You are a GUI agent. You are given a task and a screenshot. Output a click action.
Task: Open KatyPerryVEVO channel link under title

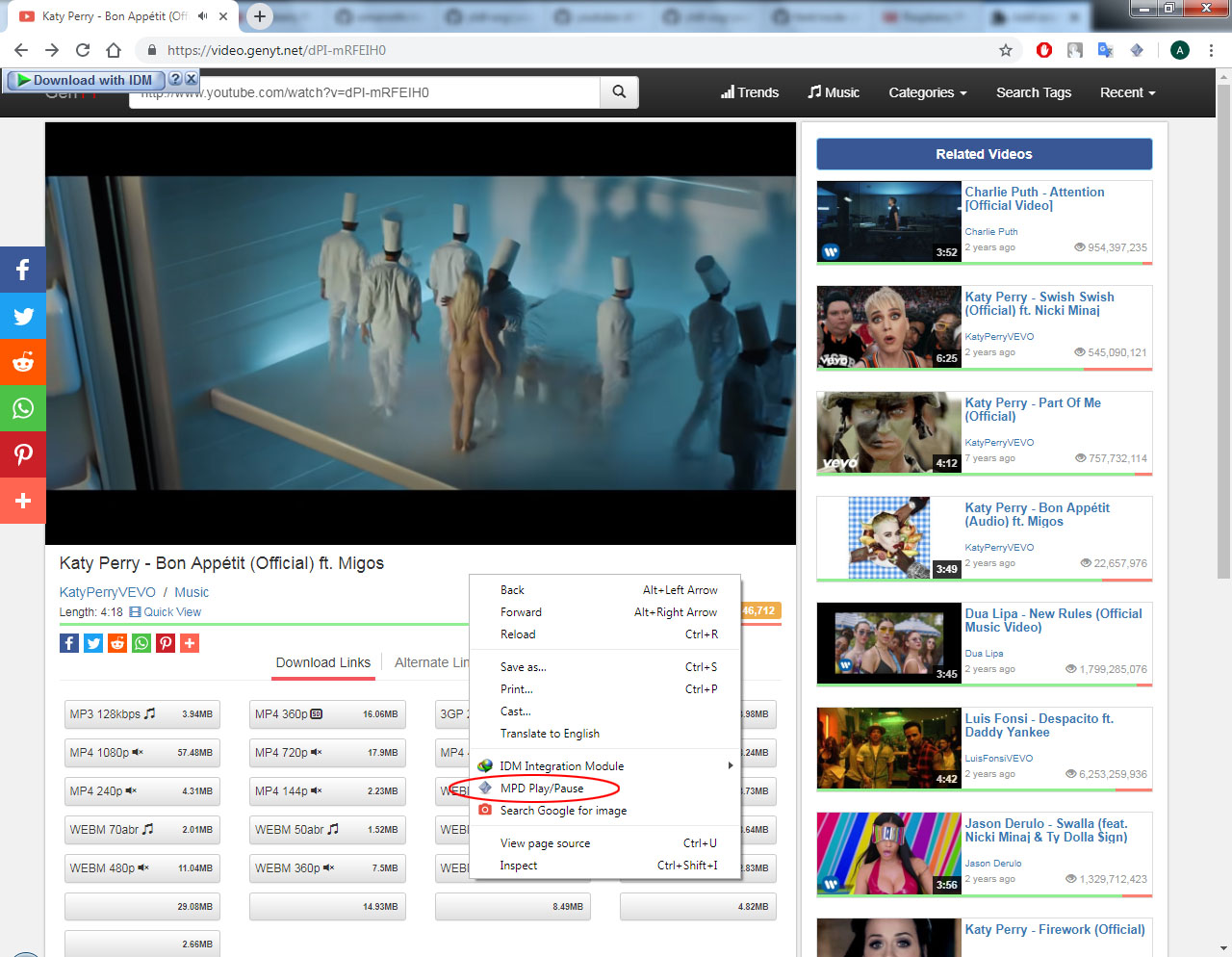click(107, 592)
